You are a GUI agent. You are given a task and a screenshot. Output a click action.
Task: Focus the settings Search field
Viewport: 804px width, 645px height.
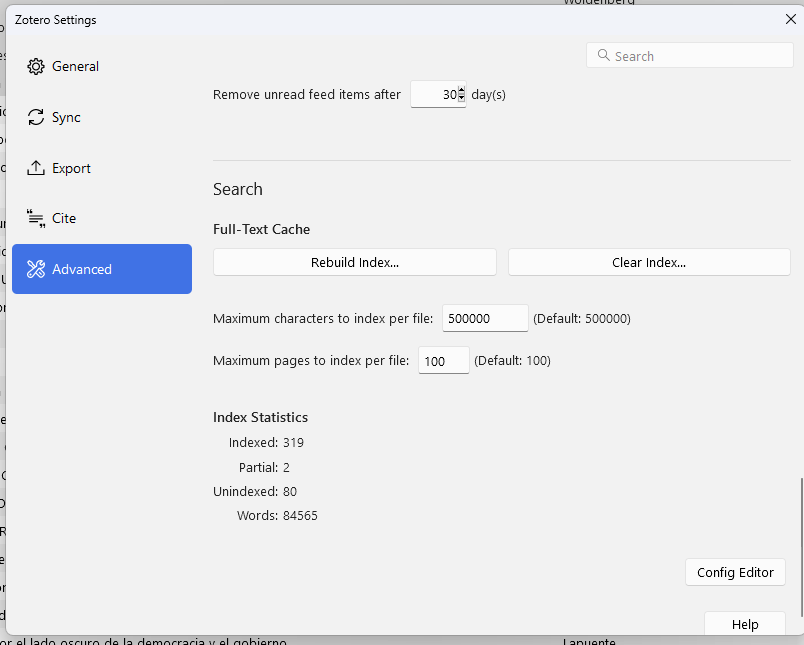(690, 55)
